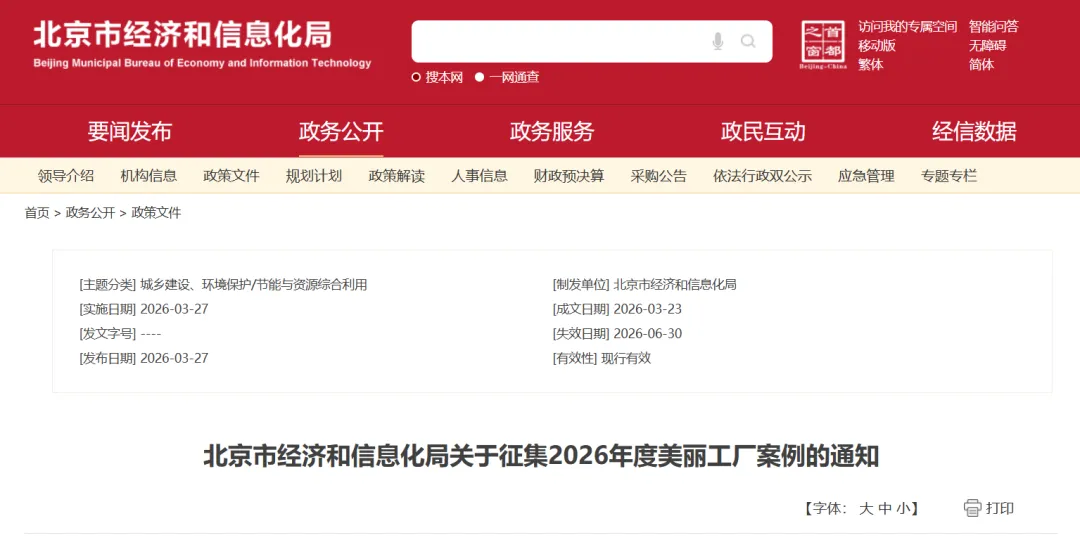1080x547 pixels.
Task: Go to 机构信息 submenu
Action: click(149, 176)
